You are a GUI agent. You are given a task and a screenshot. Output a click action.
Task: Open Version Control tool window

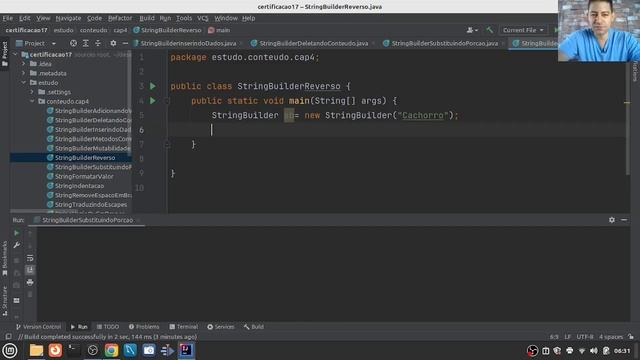point(38,327)
